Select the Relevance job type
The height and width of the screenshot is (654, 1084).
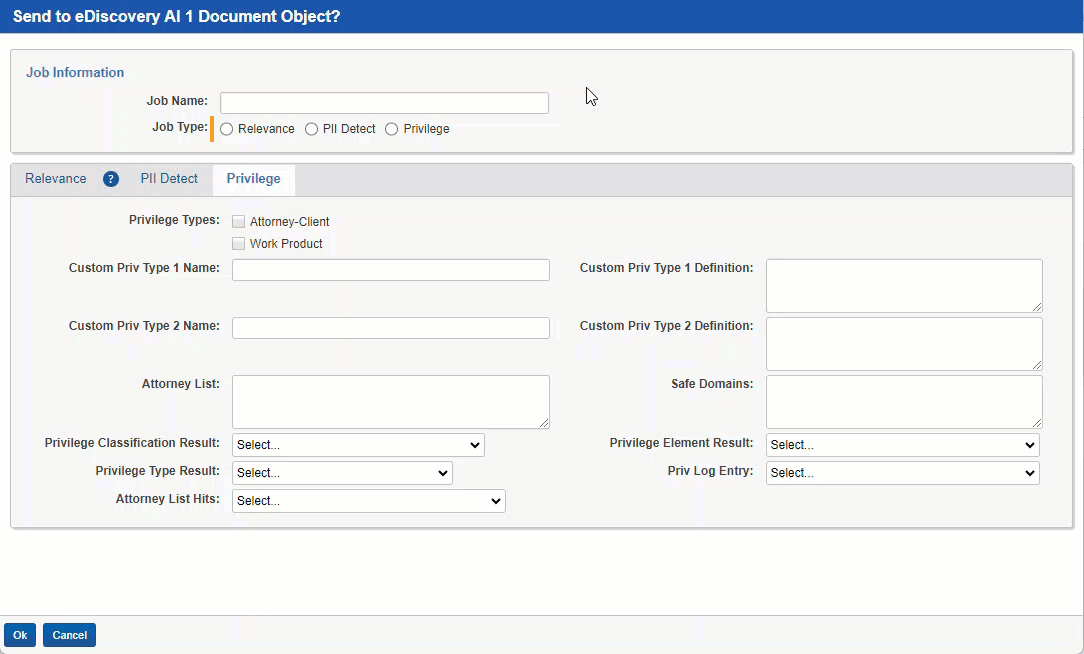(225, 128)
